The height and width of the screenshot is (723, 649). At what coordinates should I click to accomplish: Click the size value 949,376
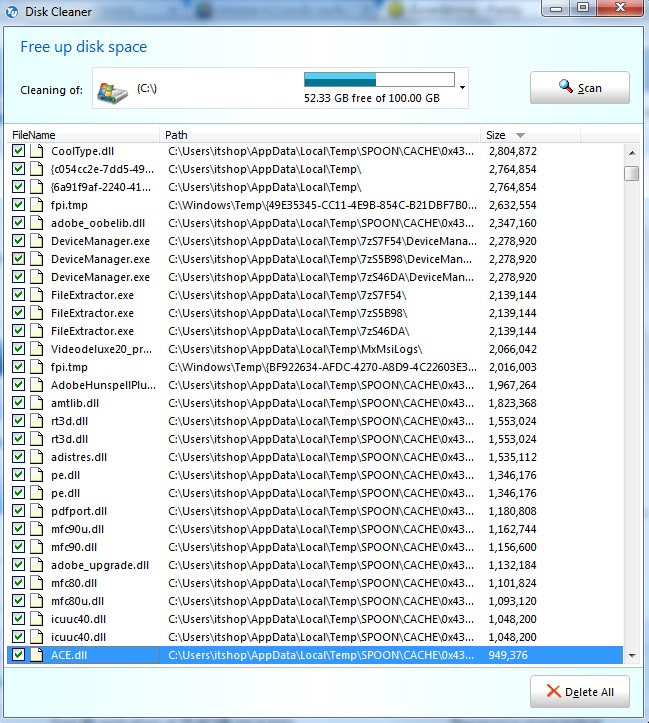(507, 655)
